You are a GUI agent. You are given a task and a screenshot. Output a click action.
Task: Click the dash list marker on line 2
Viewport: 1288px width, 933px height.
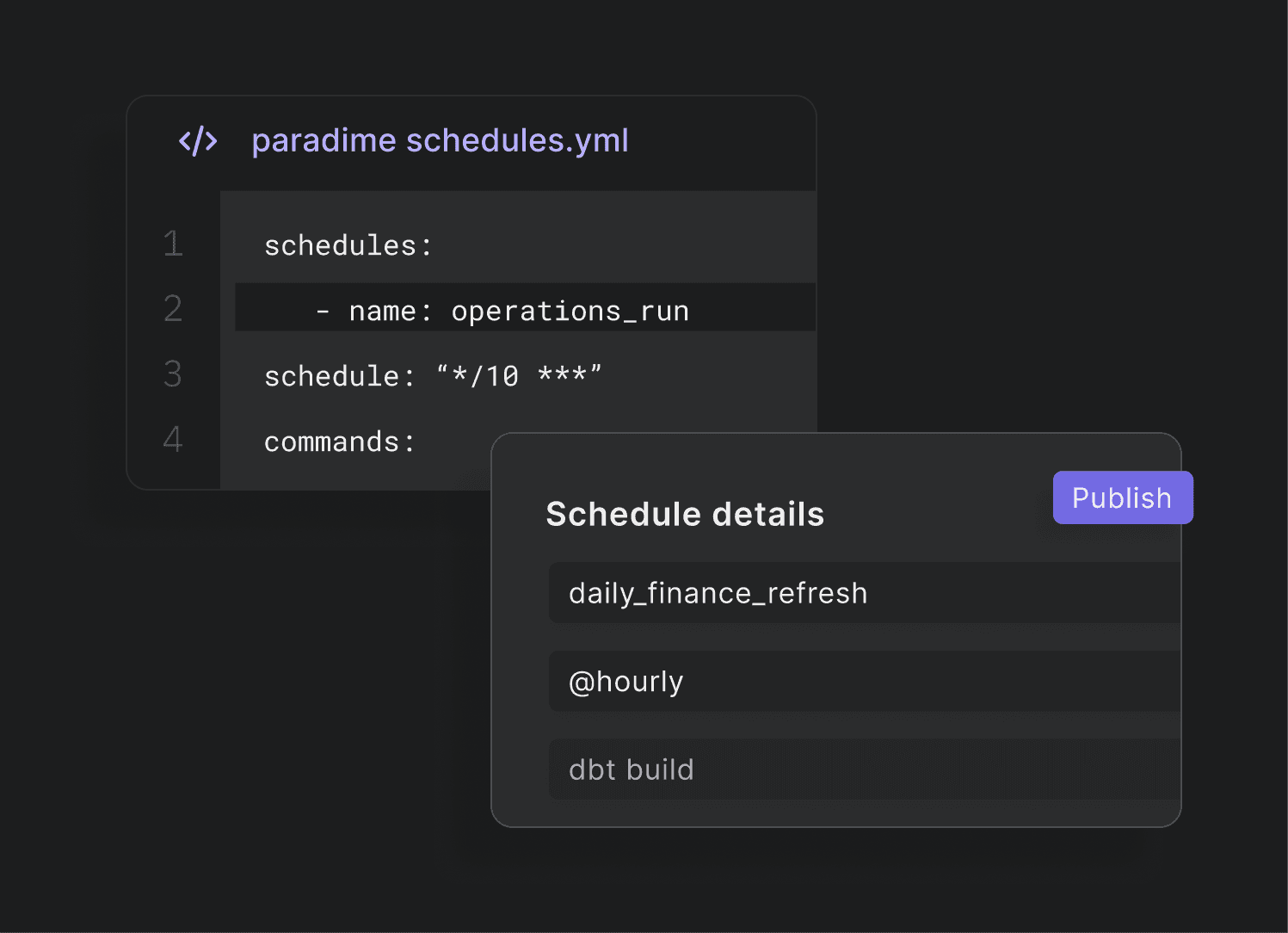[323, 312]
